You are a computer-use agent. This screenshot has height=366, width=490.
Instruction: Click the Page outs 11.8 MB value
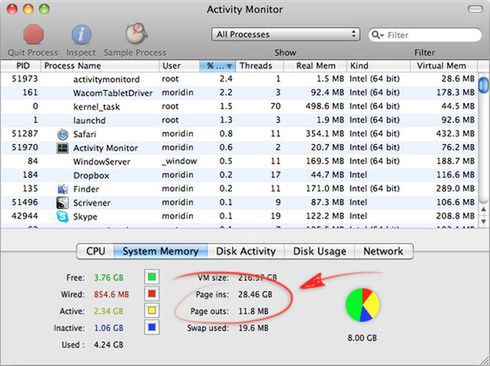pos(253,311)
